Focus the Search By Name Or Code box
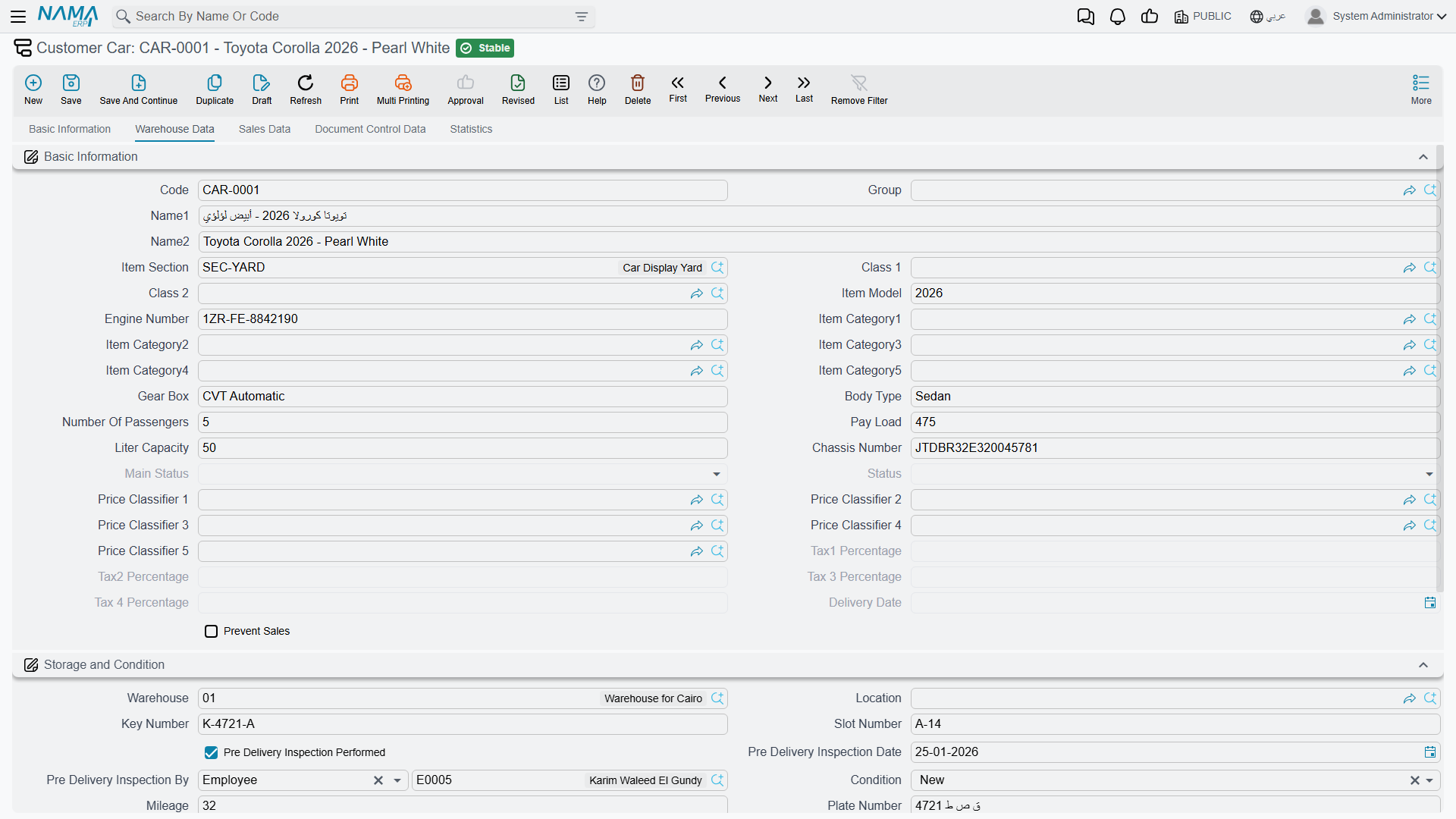Viewport: 1456px width, 819px height. click(353, 17)
